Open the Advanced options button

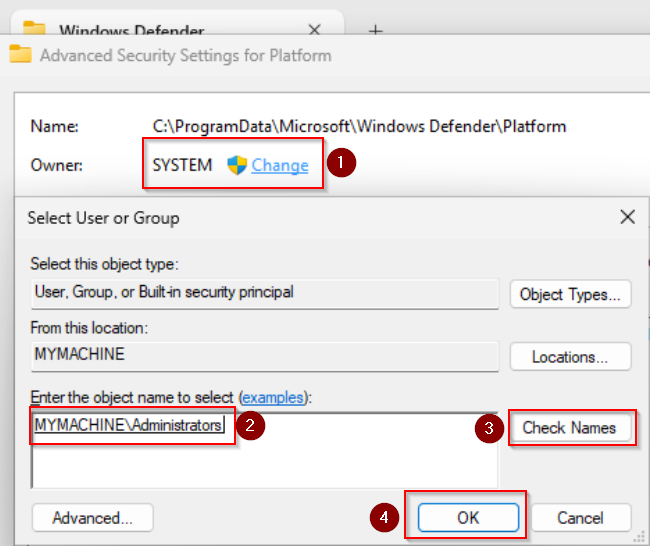click(92, 517)
